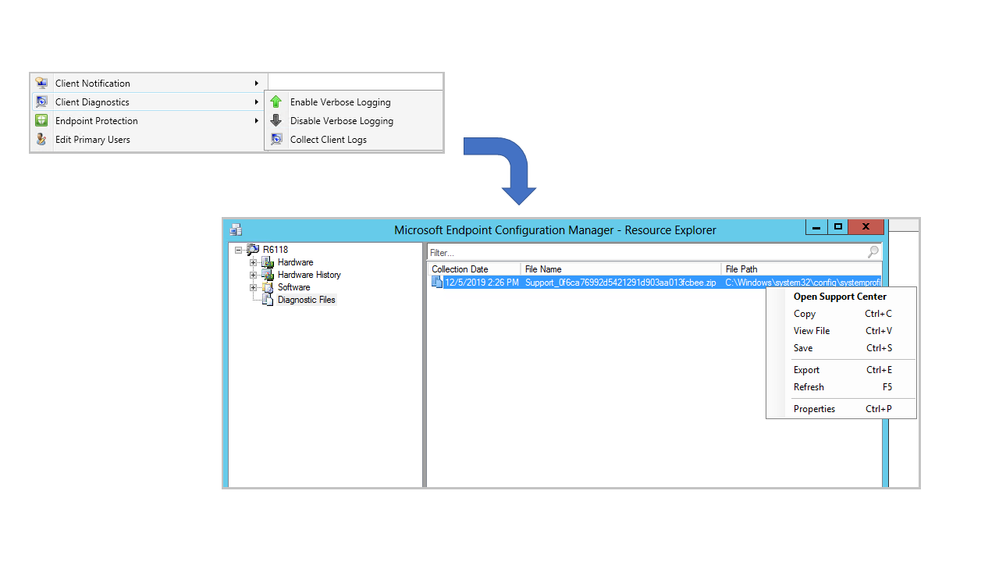This screenshot has height=562, width=999.
Task: Click the C:\Windows\system32 file path cell
Action: tap(803, 282)
